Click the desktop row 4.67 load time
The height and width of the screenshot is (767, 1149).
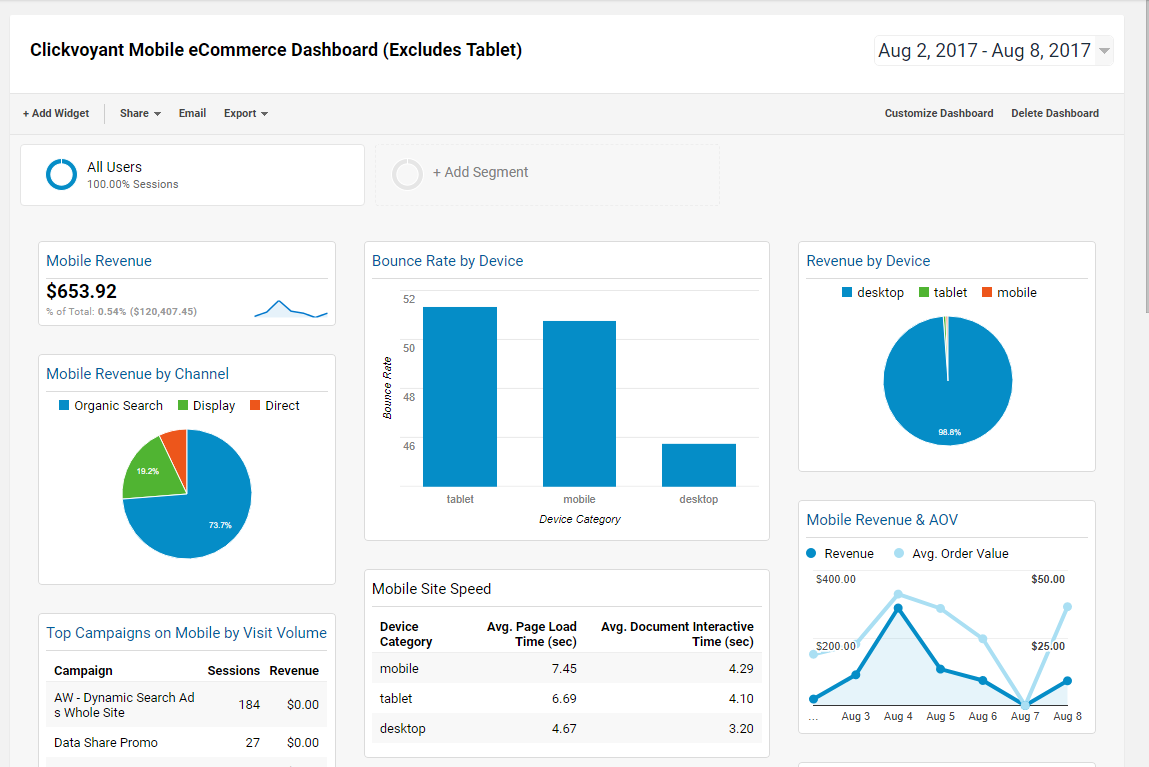coord(564,729)
